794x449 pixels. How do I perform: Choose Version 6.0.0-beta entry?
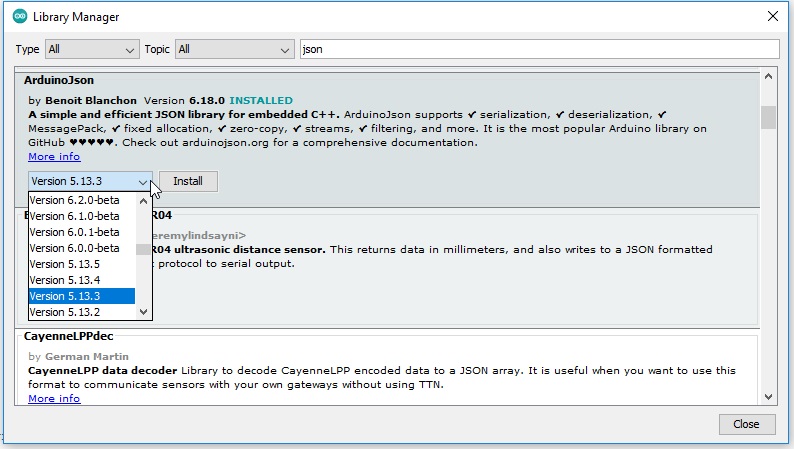pos(82,248)
